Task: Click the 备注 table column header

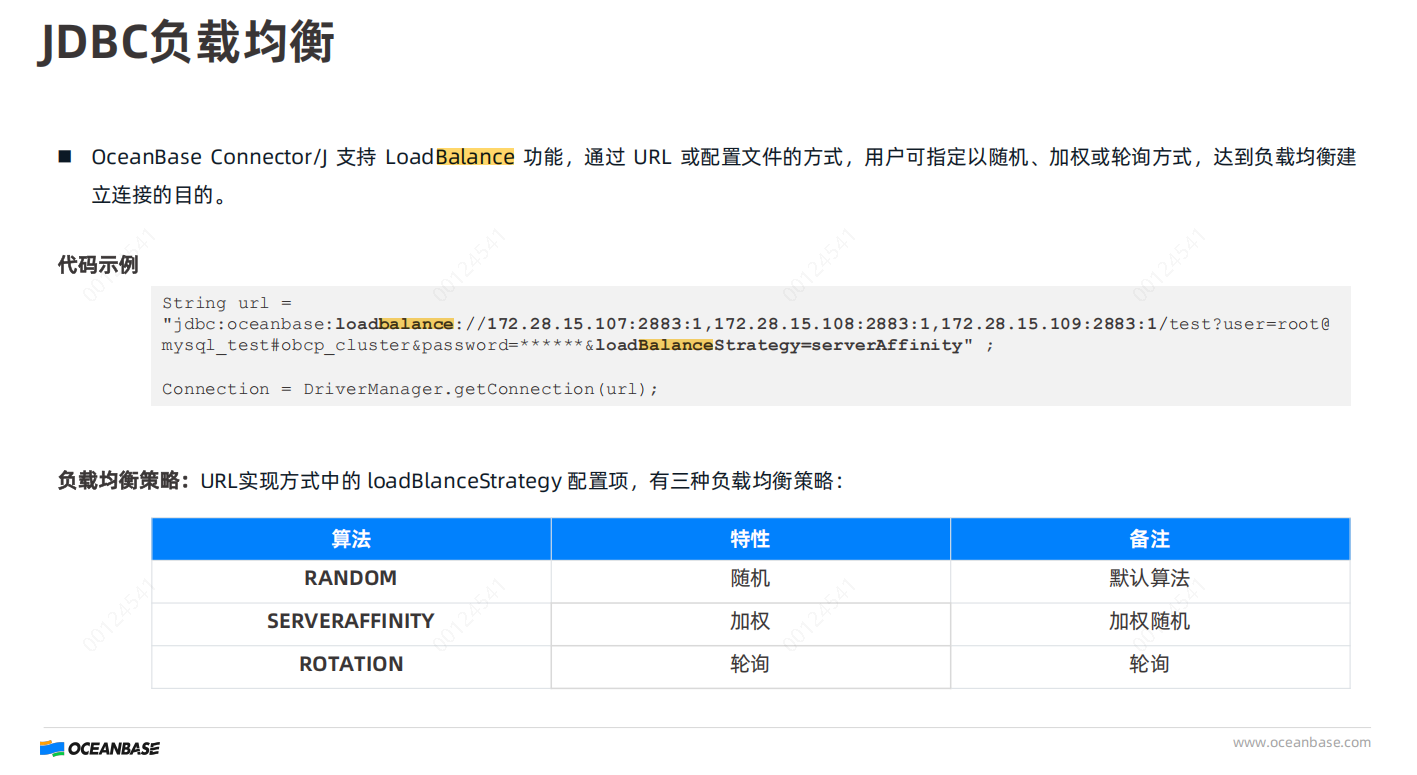Action: coord(1149,539)
